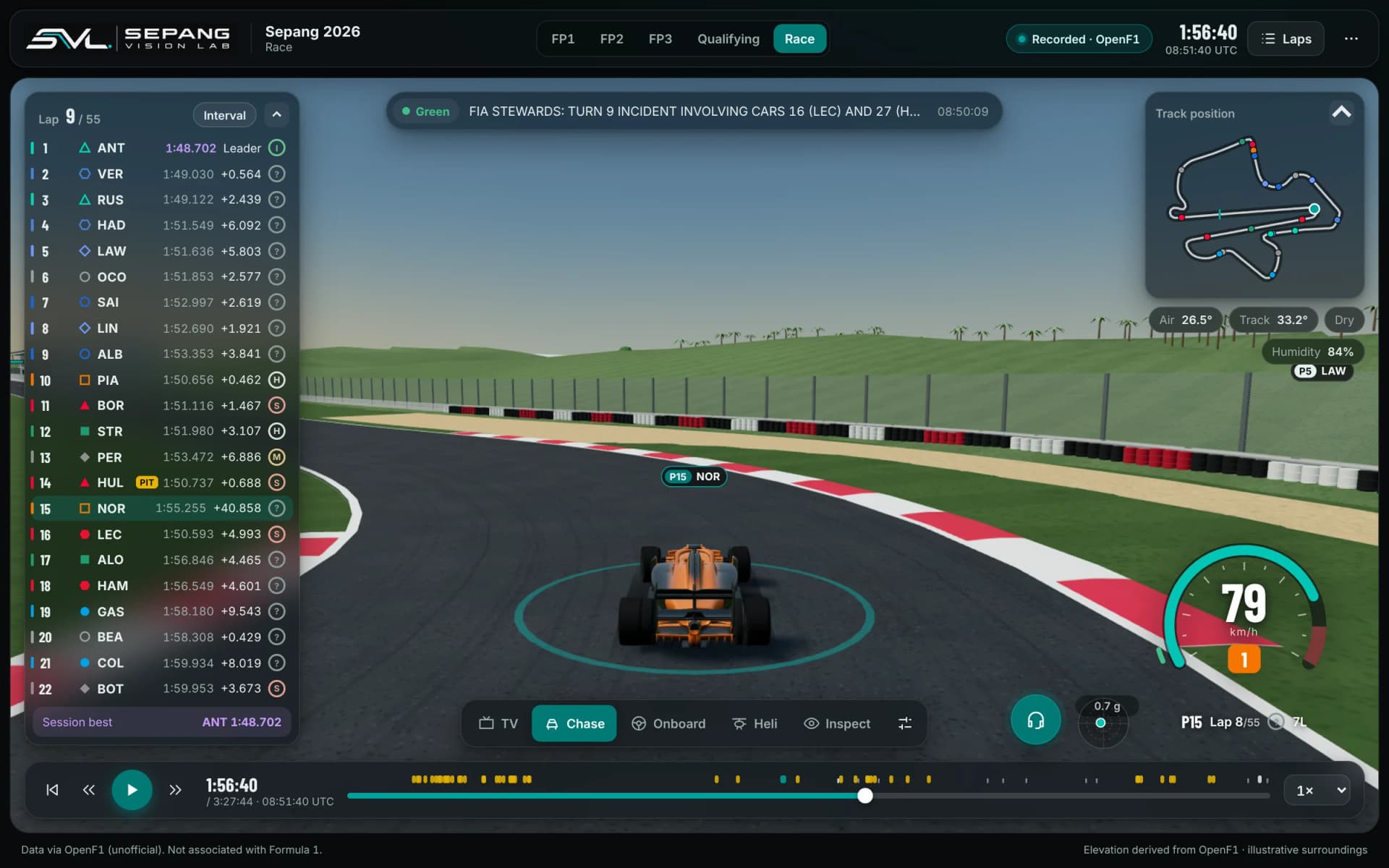Open the more options ellipsis menu
Viewport: 1389px width, 868px height.
pyautogui.click(x=1351, y=38)
